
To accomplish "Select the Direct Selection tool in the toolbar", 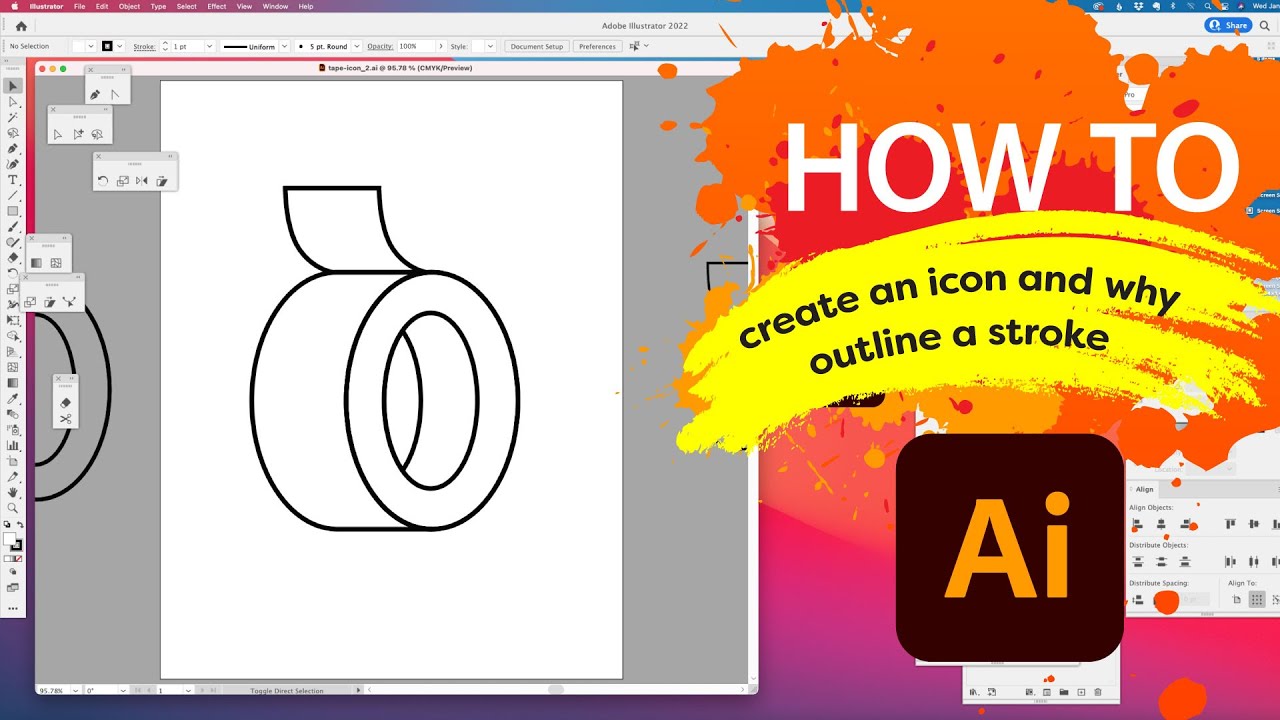I will pos(13,102).
